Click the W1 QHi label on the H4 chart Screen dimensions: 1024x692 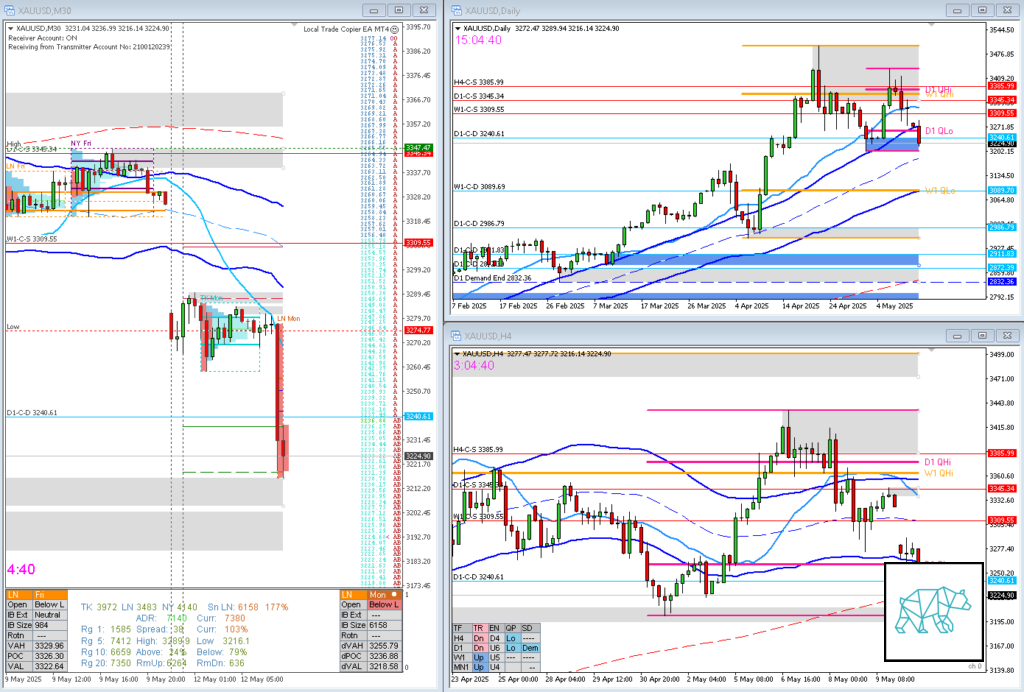click(938, 473)
